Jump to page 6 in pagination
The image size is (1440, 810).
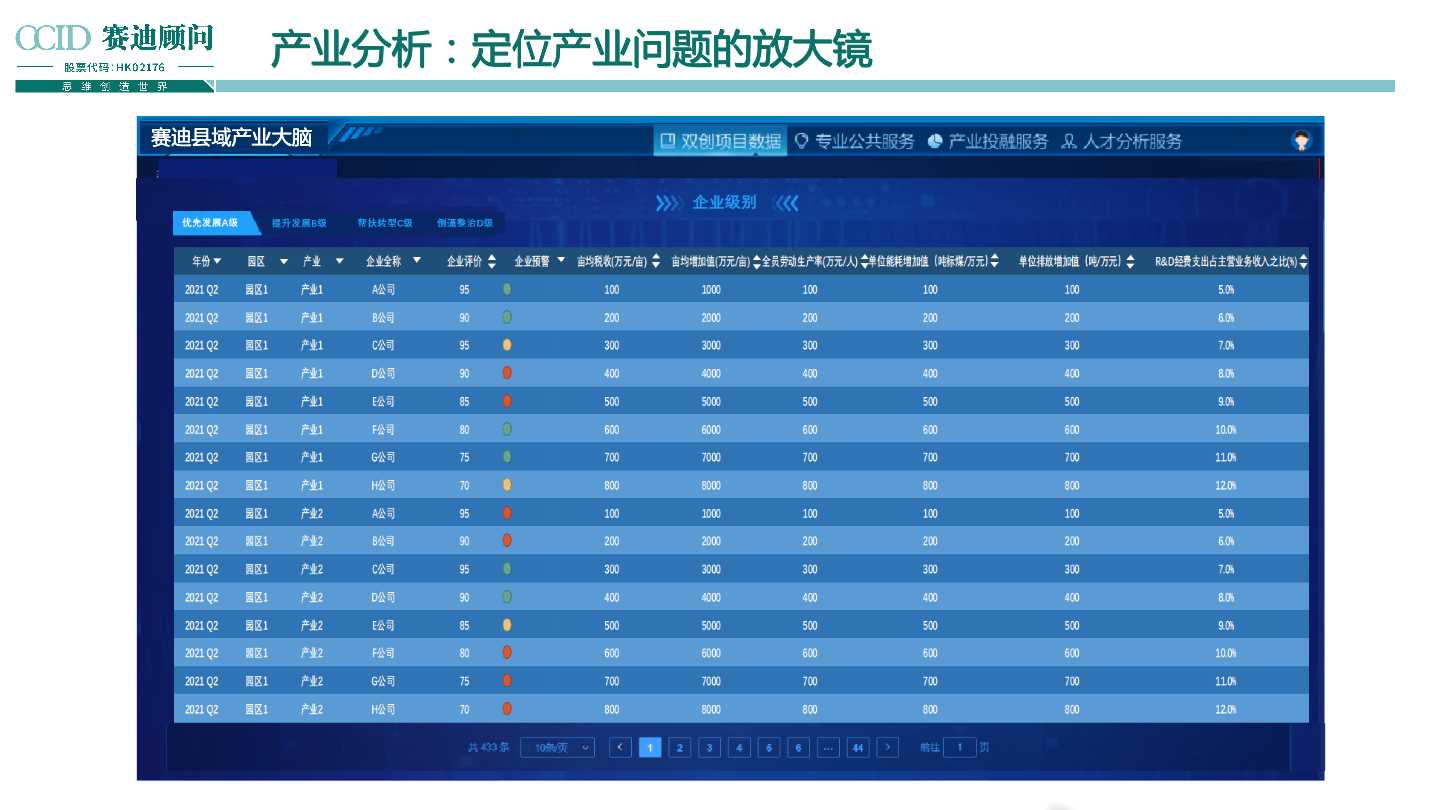[x=798, y=747]
